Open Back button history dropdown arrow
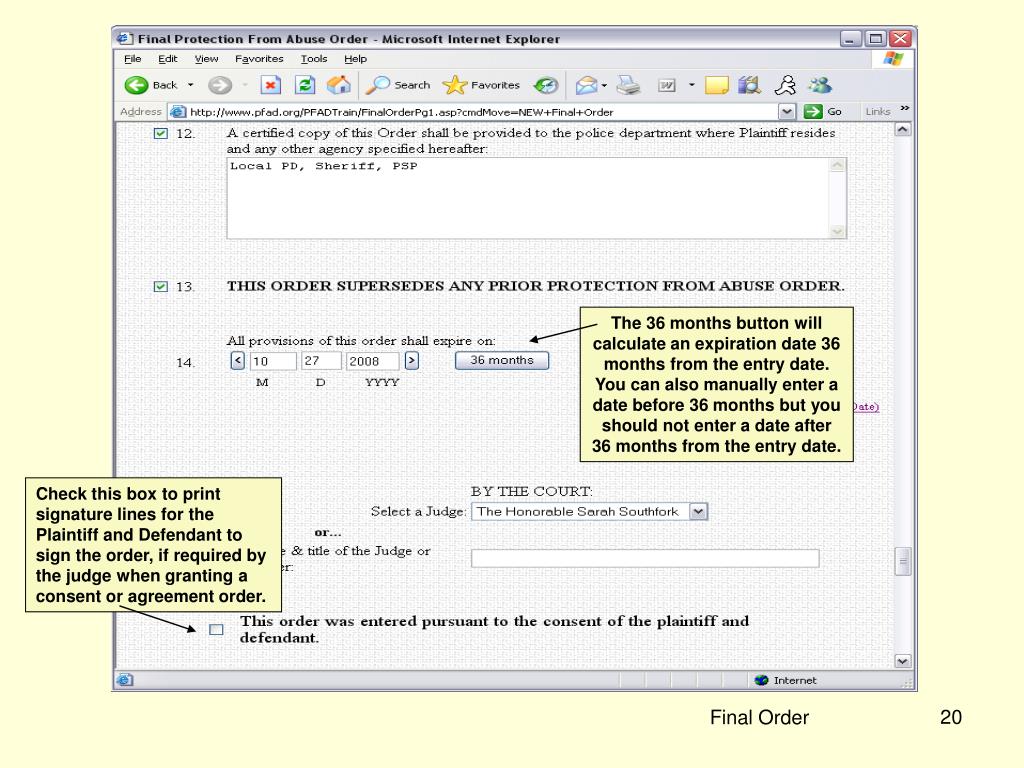Viewport: 1024px width, 768px height. (188, 85)
